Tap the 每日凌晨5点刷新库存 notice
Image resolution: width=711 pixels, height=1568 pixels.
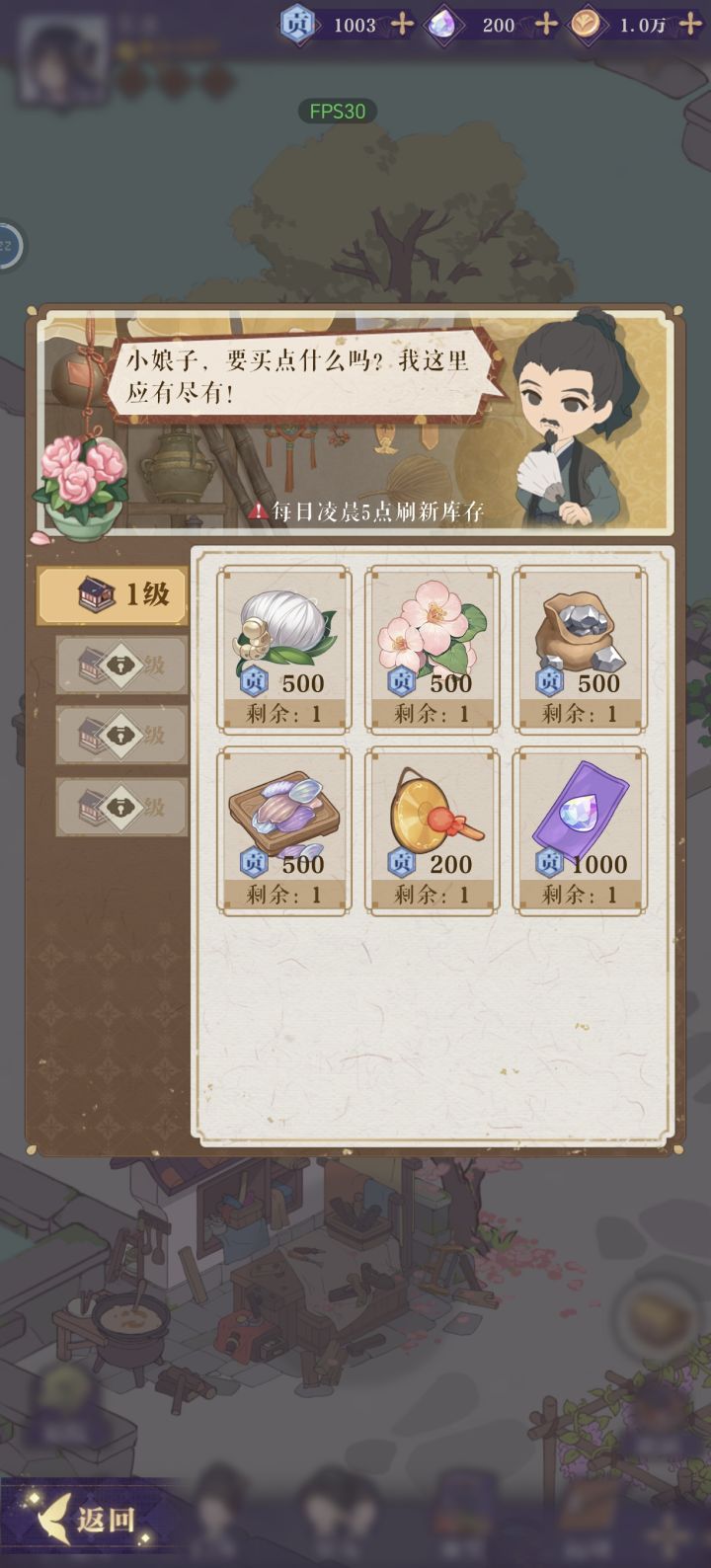pos(366,511)
